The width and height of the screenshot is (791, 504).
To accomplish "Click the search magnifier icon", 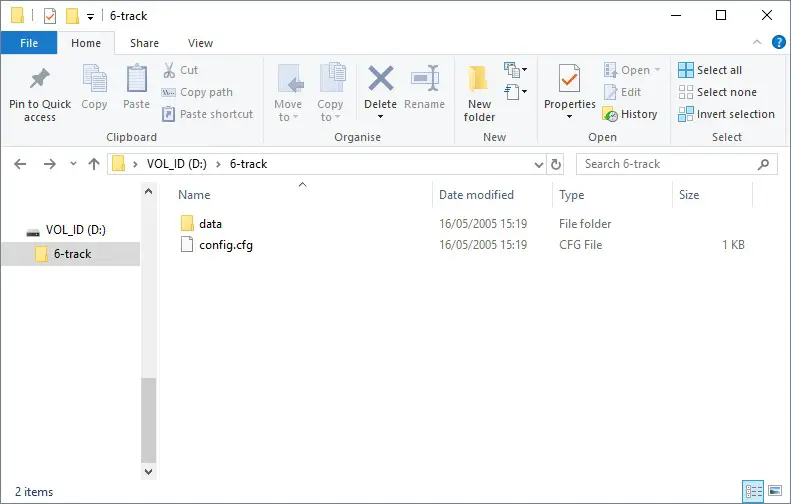I will tap(764, 164).
